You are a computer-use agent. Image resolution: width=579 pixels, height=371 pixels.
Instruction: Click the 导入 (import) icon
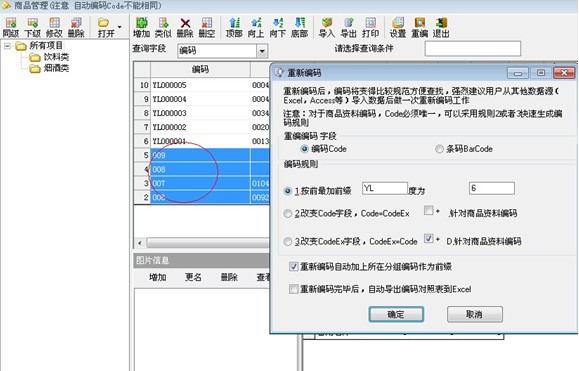coord(327,27)
